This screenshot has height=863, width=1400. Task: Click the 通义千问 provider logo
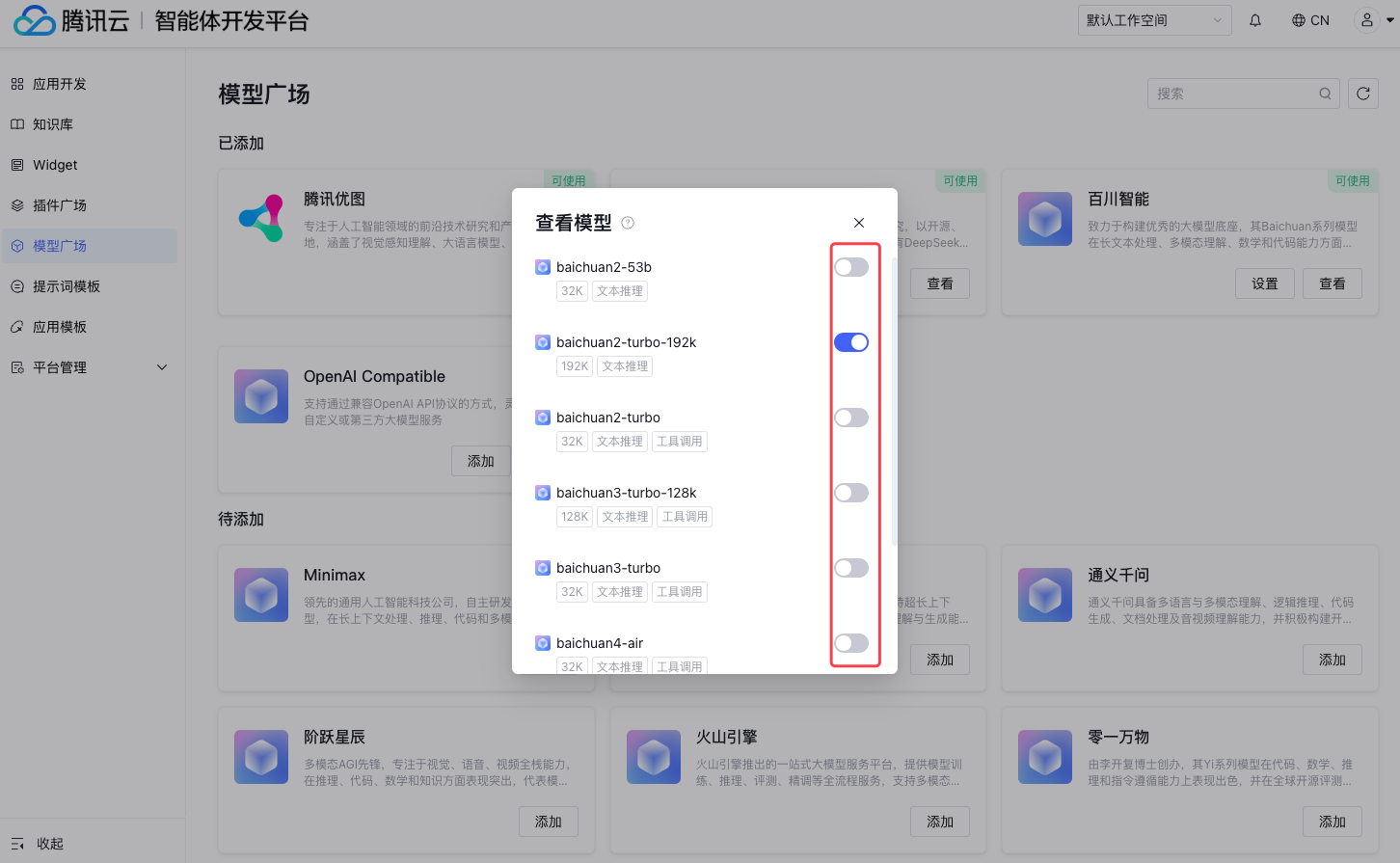(x=1045, y=595)
